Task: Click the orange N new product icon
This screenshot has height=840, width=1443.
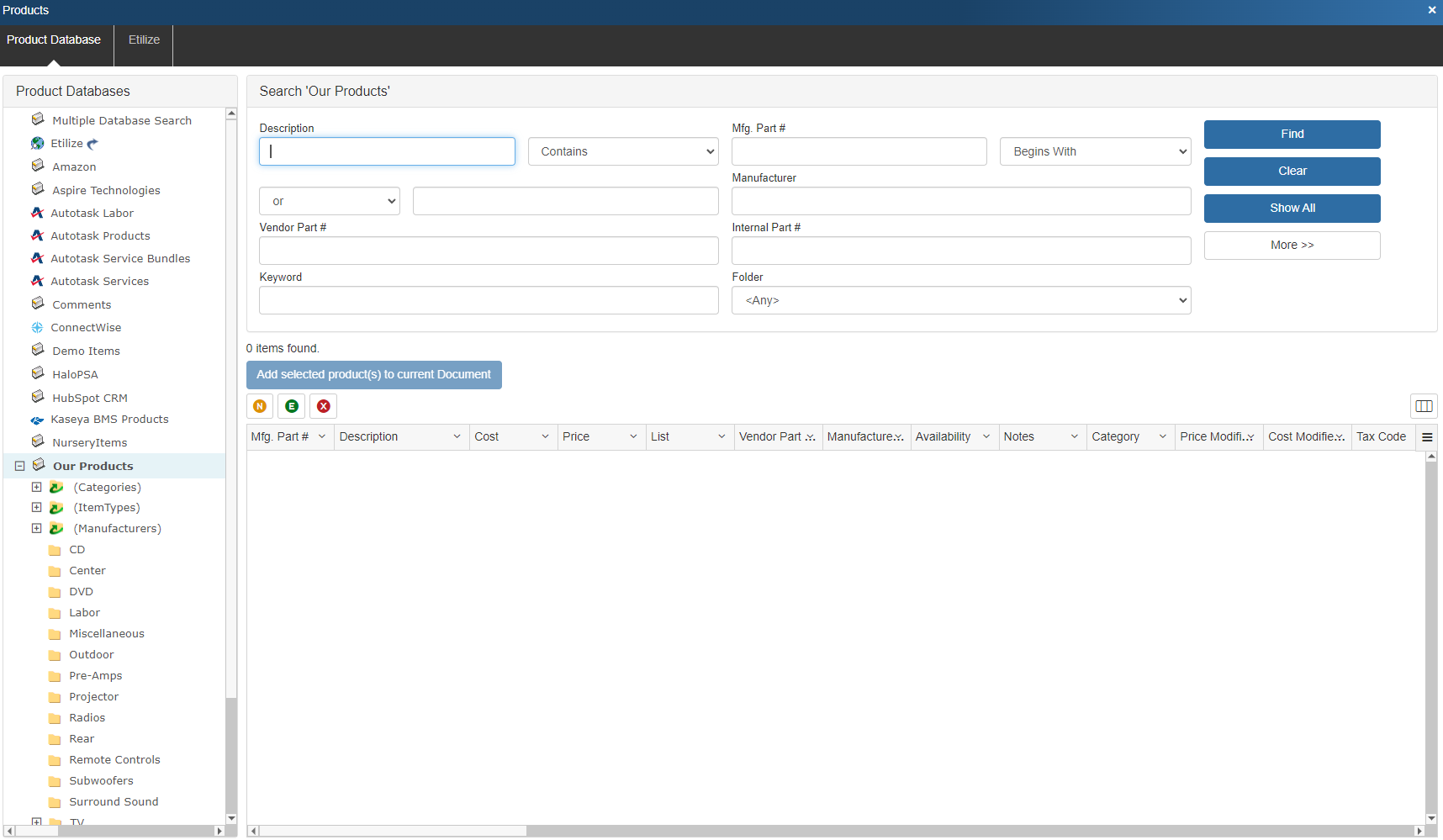Action: [260, 406]
